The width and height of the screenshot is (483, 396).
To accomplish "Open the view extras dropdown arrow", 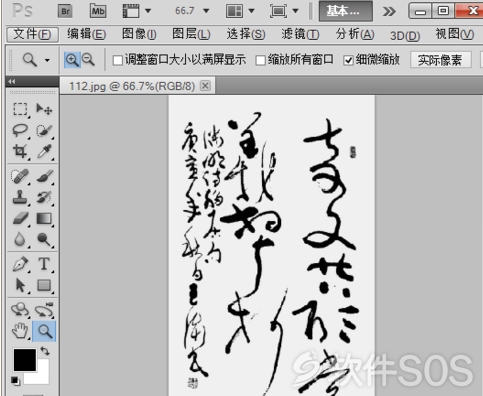I will coord(148,11).
